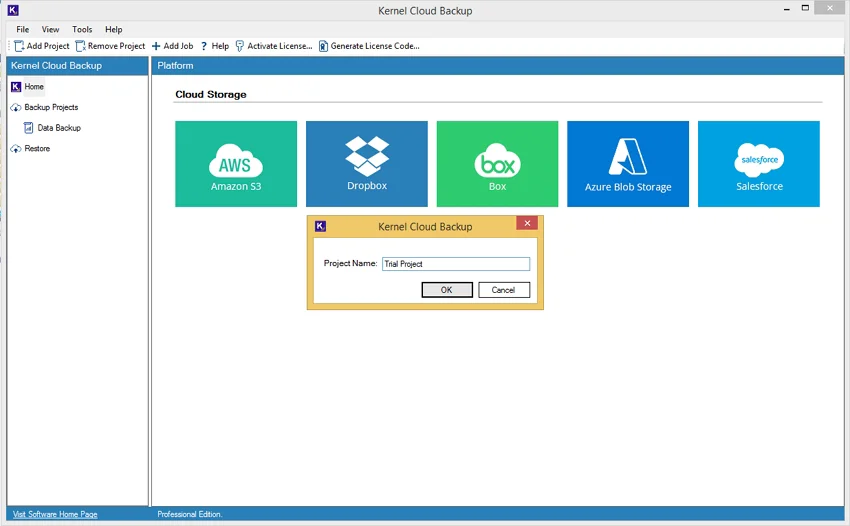Pick the Azure Blob Storage tile
This screenshot has width=850, height=526.
tap(628, 164)
